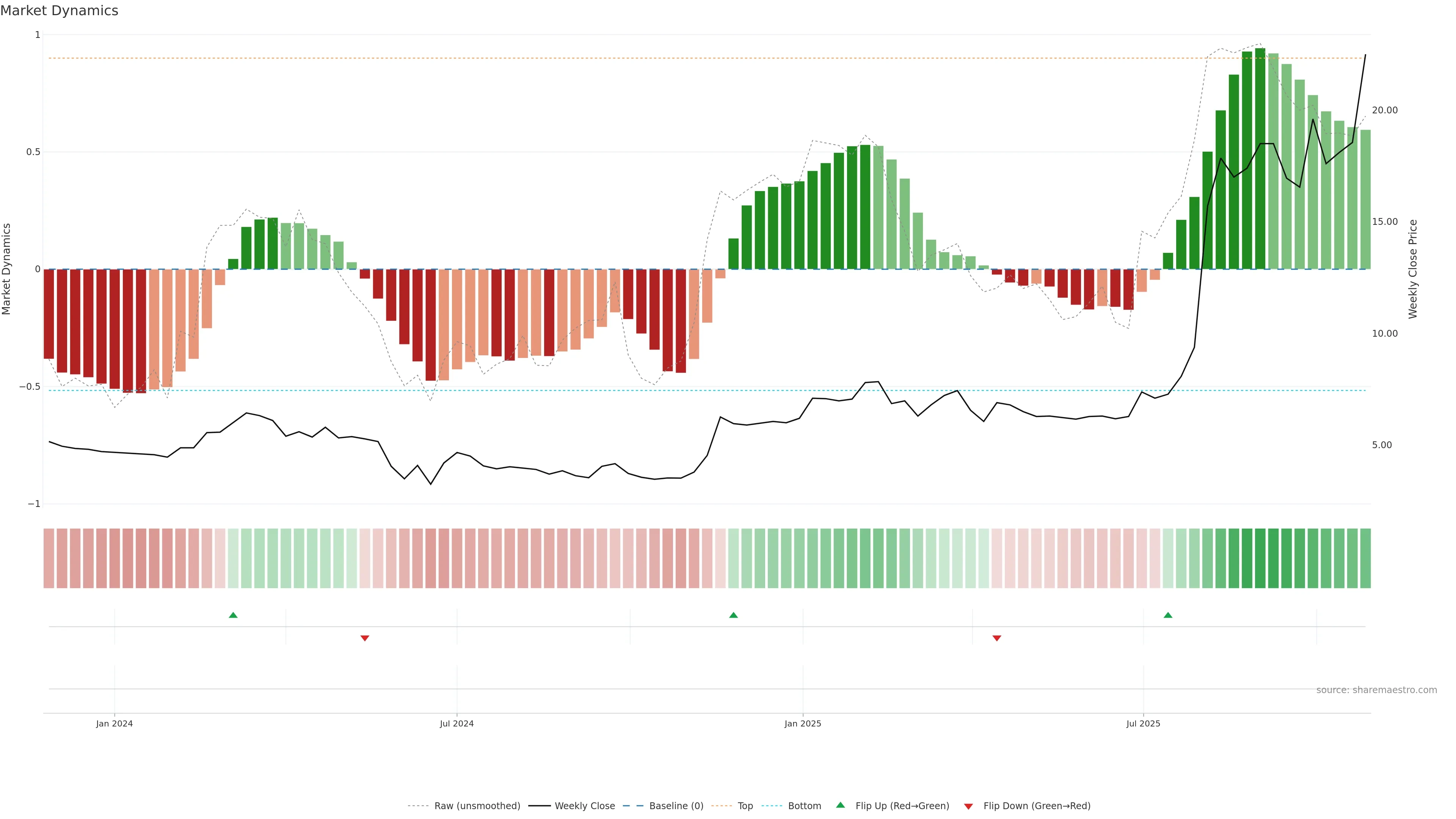Click the Weekly Close Price axis title
The image size is (1456, 819).
(x=1413, y=269)
